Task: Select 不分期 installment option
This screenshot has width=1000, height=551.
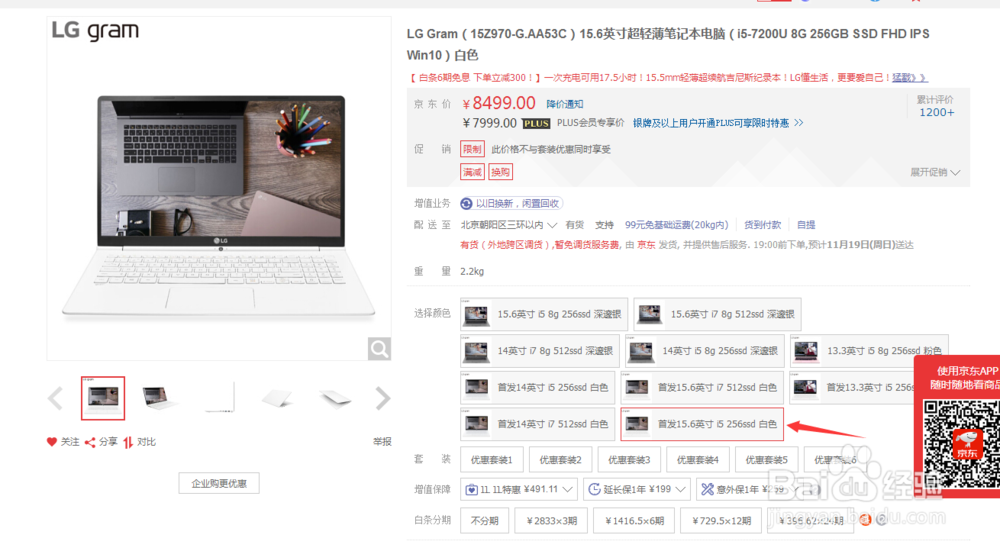Action: tap(485, 520)
